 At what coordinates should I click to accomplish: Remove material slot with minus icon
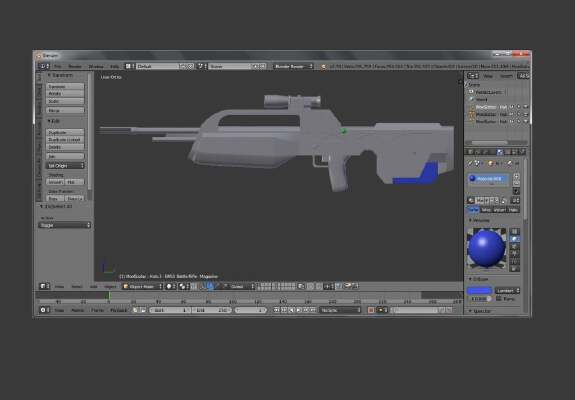(x=516, y=183)
